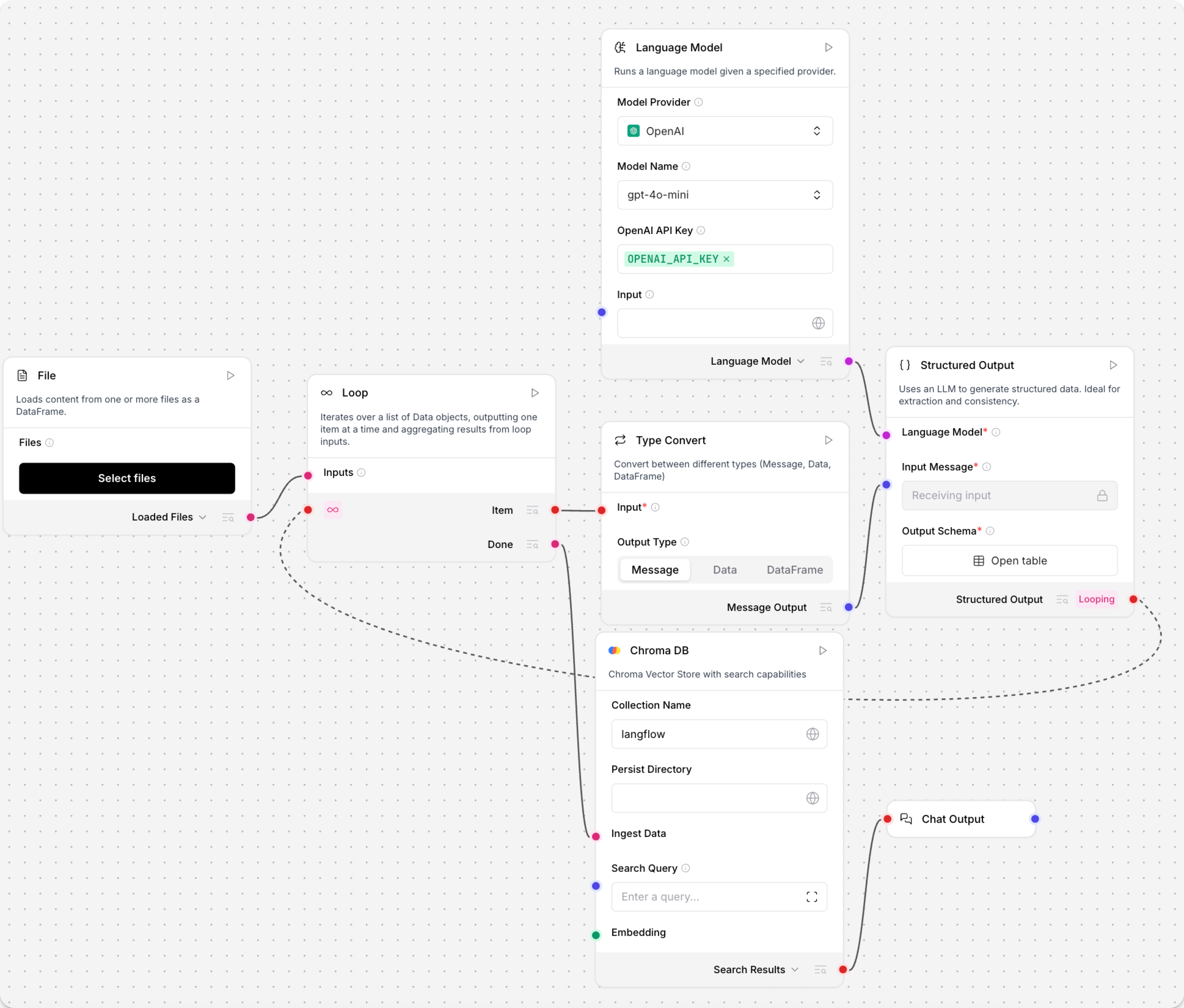
Task: Select Message as the Output Type
Action: pyautogui.click(x=655, y=569)
